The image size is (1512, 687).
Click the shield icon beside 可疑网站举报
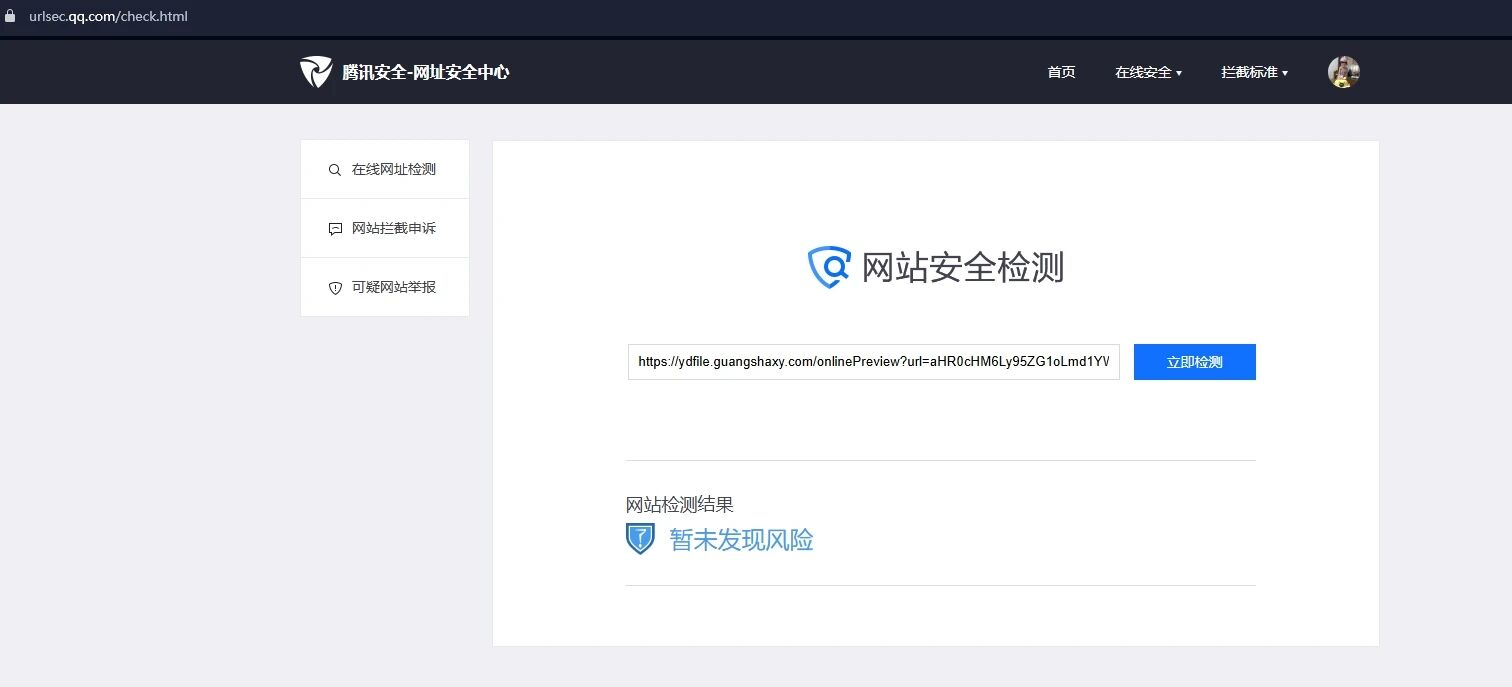point(335,288)
